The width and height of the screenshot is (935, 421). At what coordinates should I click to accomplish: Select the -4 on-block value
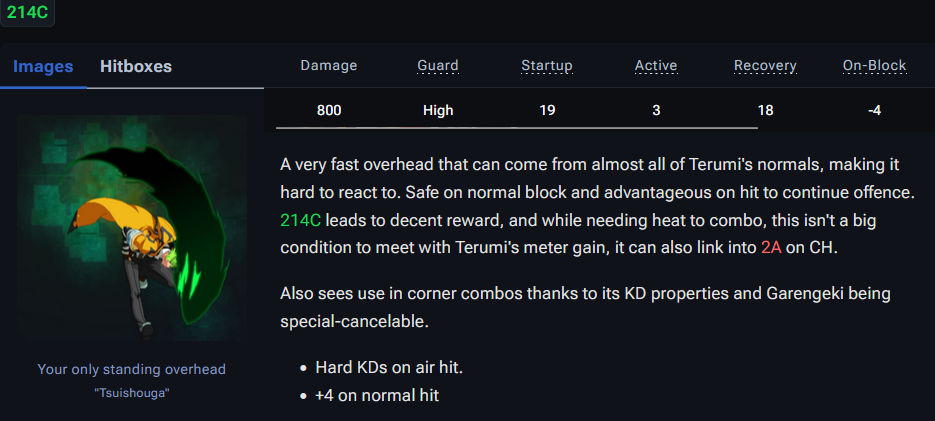click(874, 111)
